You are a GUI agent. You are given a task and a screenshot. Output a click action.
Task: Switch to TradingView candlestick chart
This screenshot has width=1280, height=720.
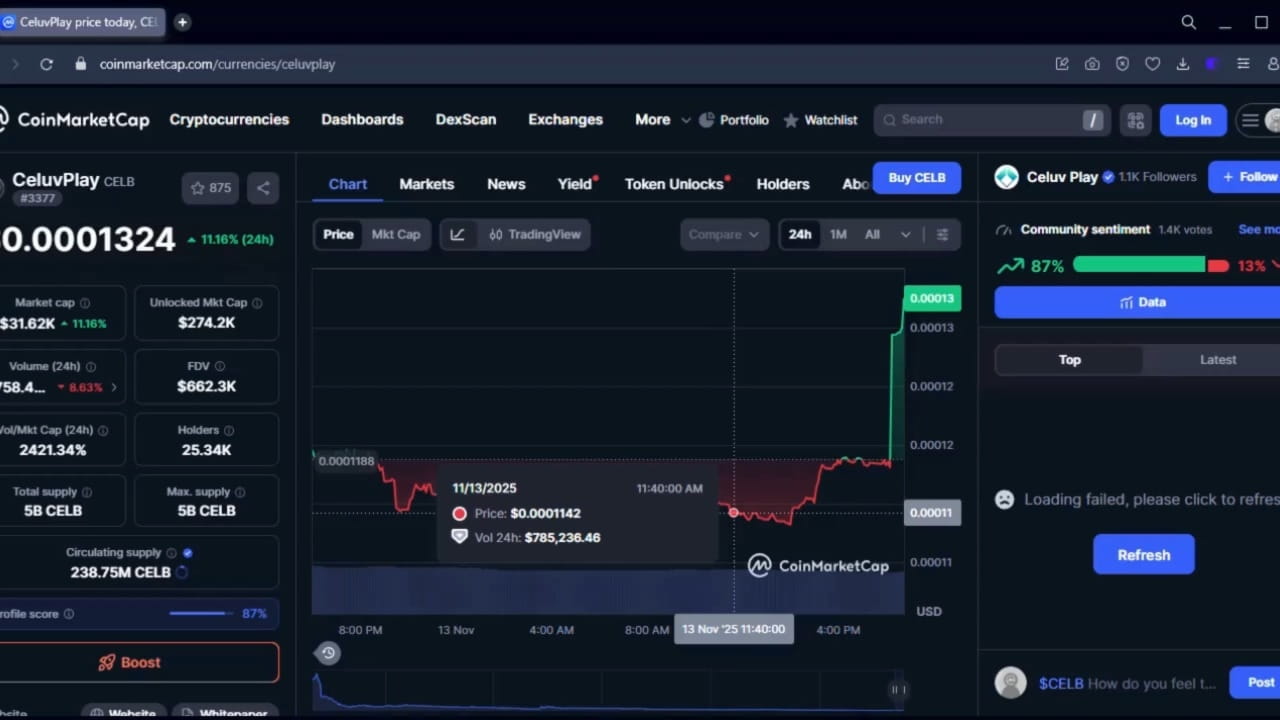click(534, 234)
